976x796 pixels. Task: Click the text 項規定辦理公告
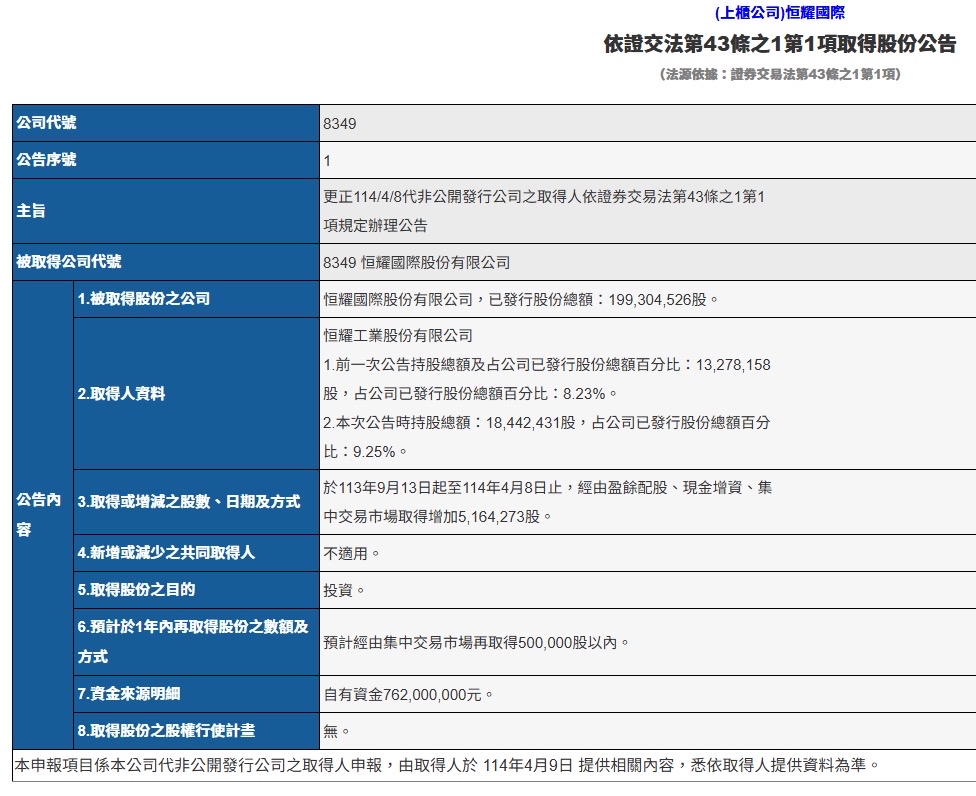(375, 225)
